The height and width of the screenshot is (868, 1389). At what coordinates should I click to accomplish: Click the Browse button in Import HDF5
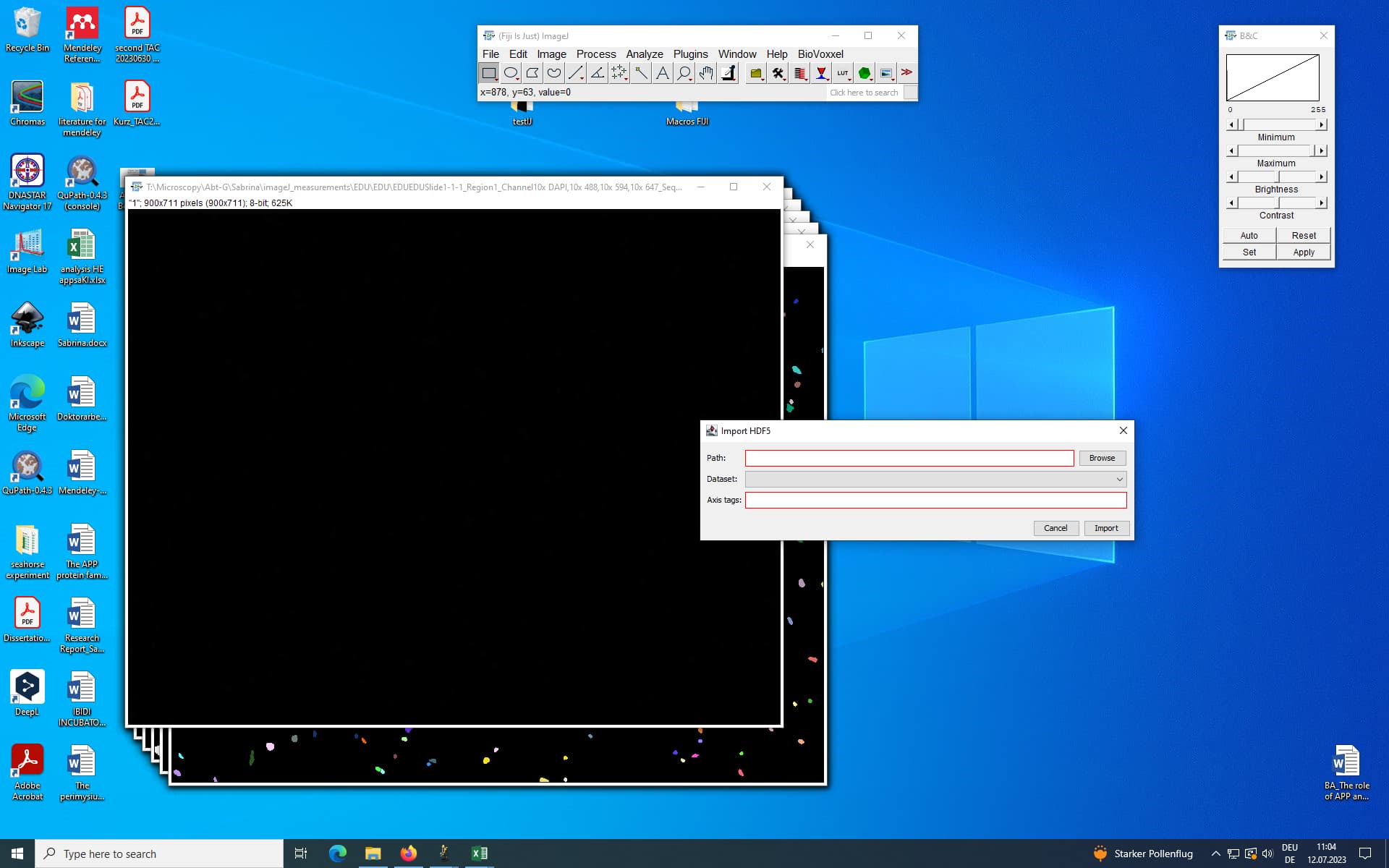tap(1101, 458)
